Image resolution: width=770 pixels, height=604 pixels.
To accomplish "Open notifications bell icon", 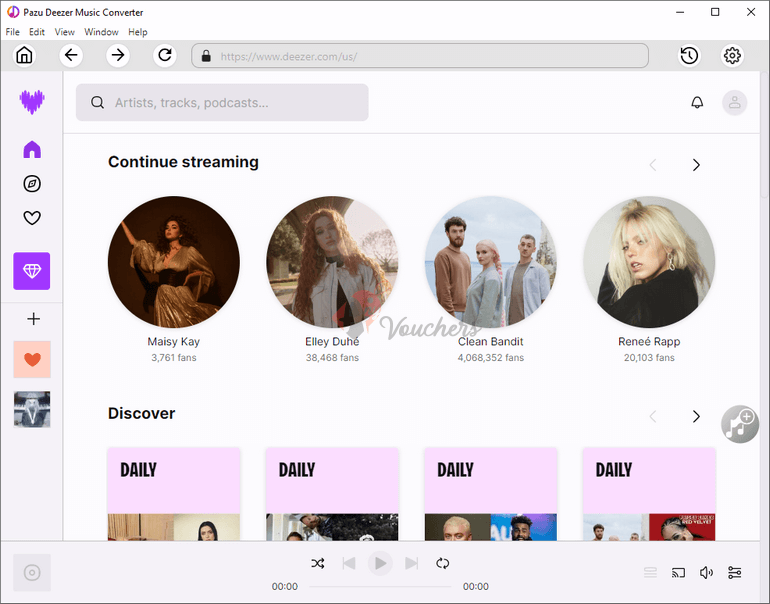I will [697, 103].
